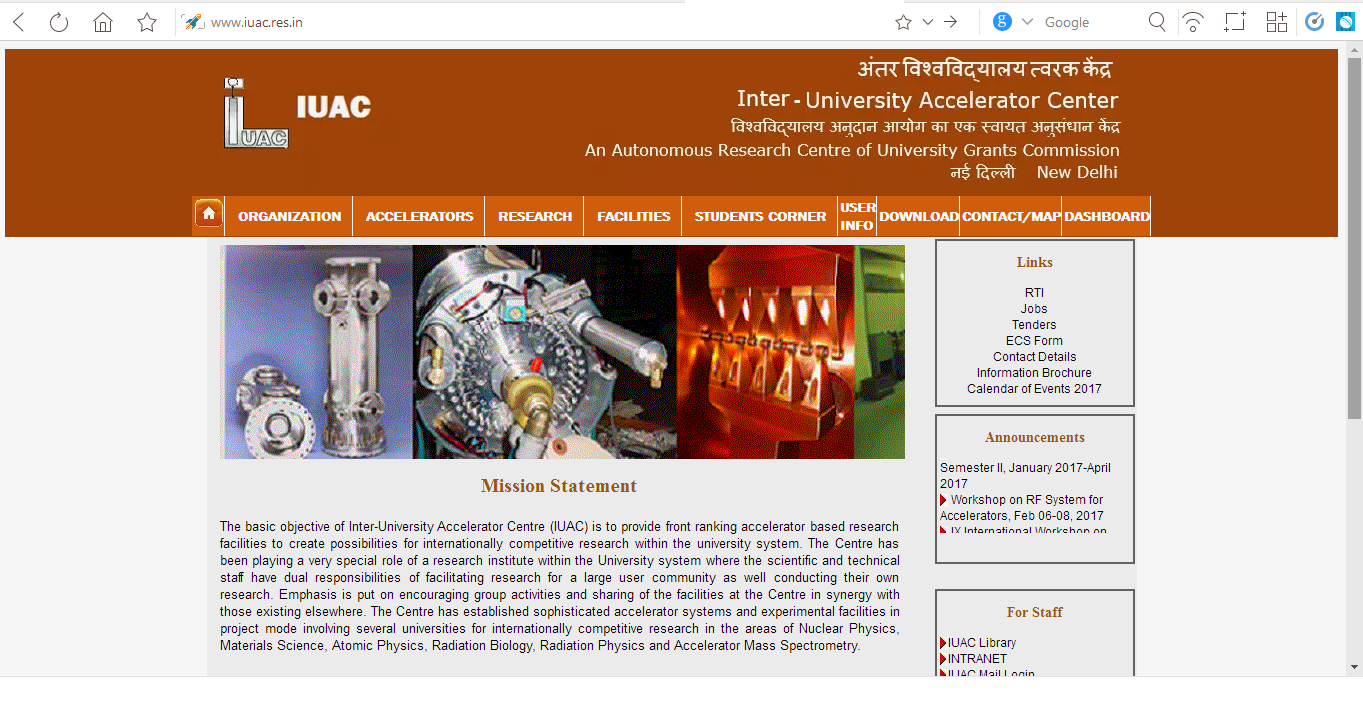1363x710 pixels.
Task: Click the magnifying glass search icon
Action: [x=1157, y=22]
